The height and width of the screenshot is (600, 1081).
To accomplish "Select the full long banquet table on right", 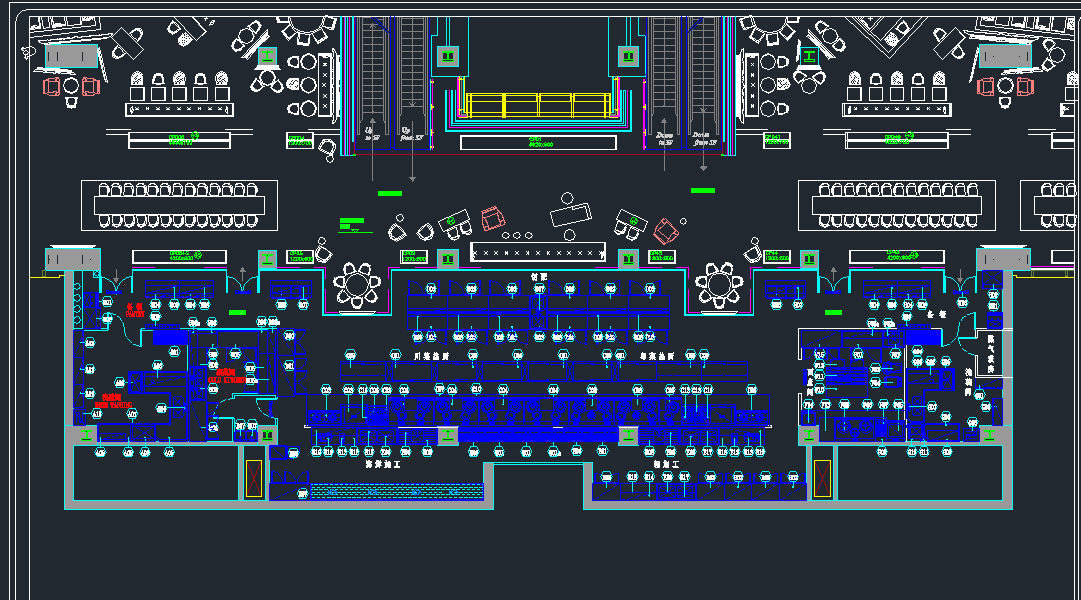I will (896, 205).
